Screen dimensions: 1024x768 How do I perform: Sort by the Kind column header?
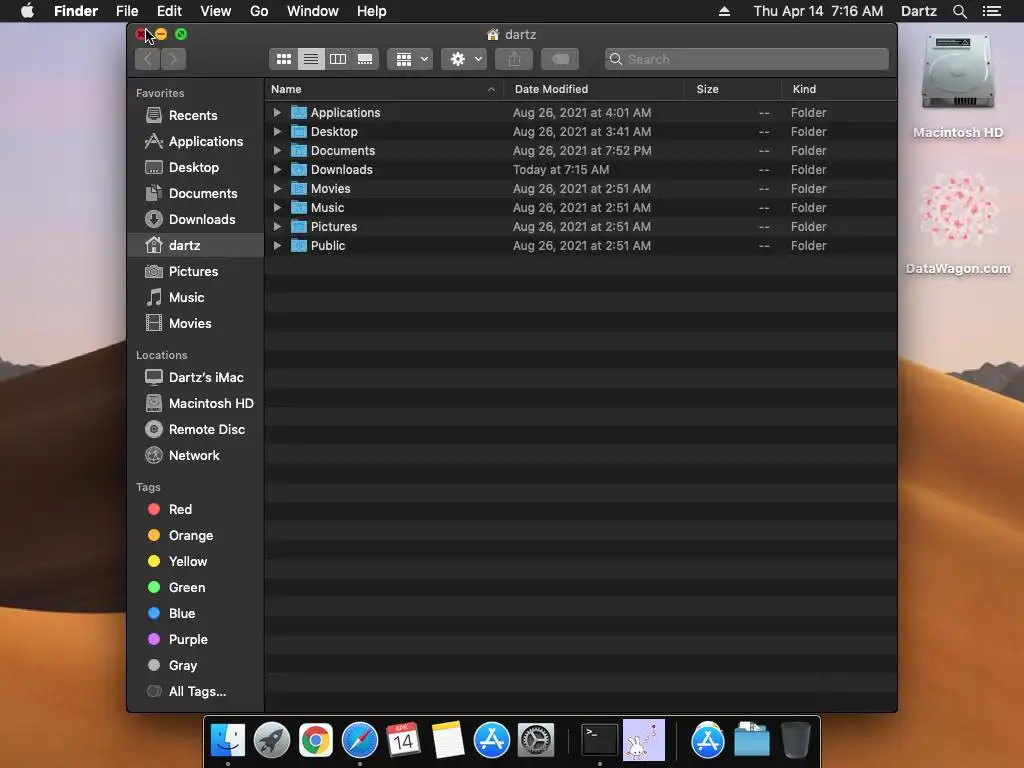[839, 89]
